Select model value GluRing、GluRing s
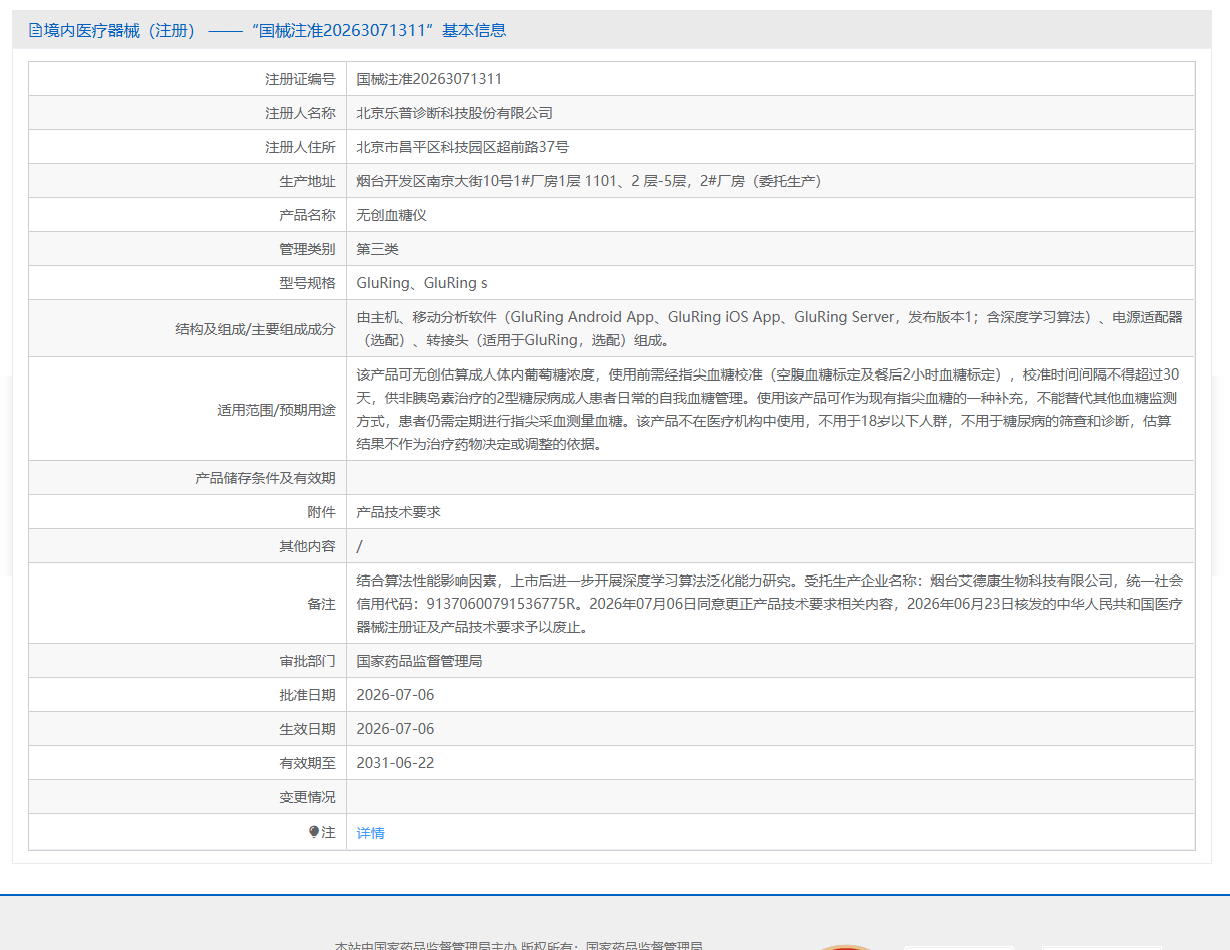 [422, 283]
